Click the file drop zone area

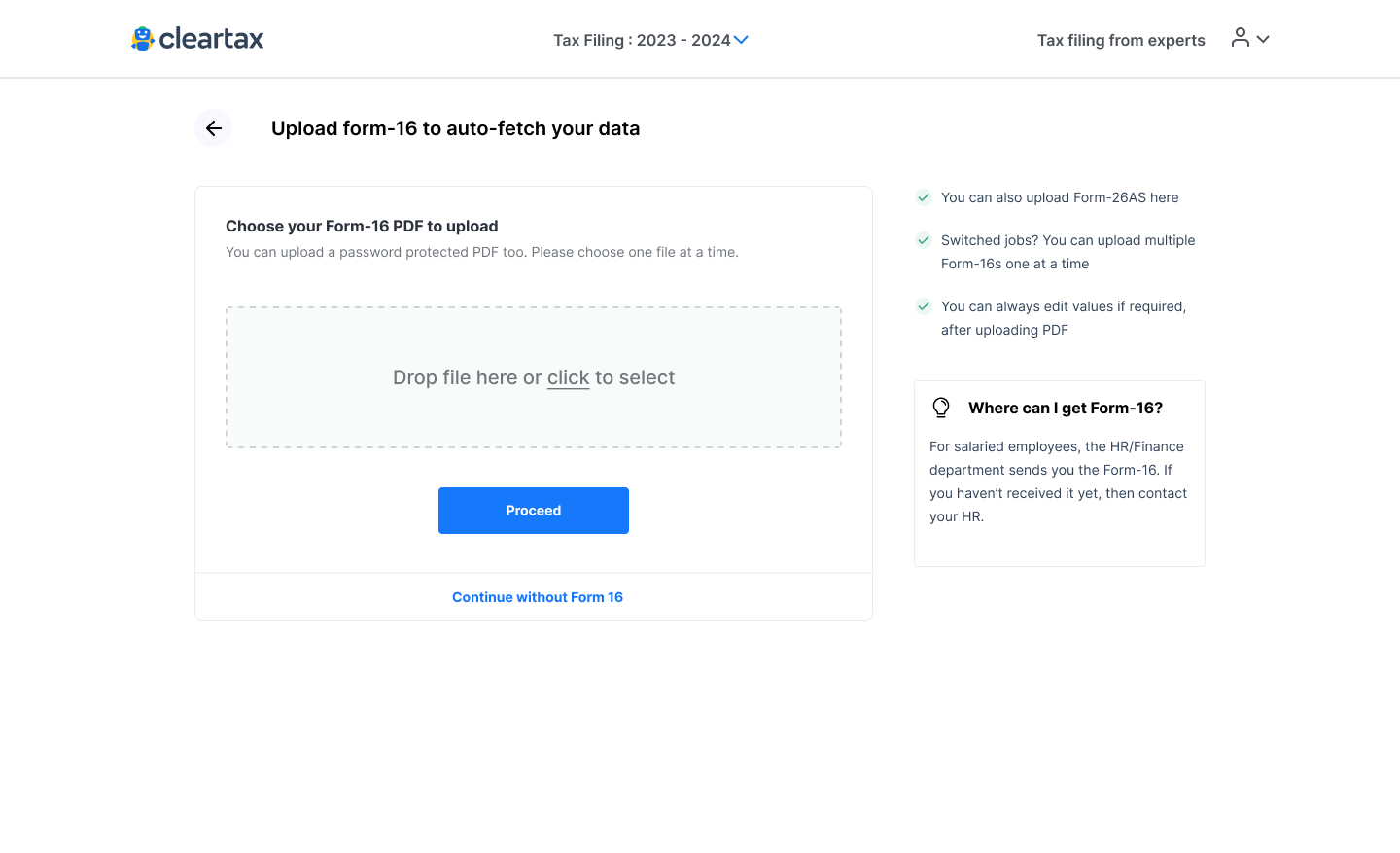[534, 377]
